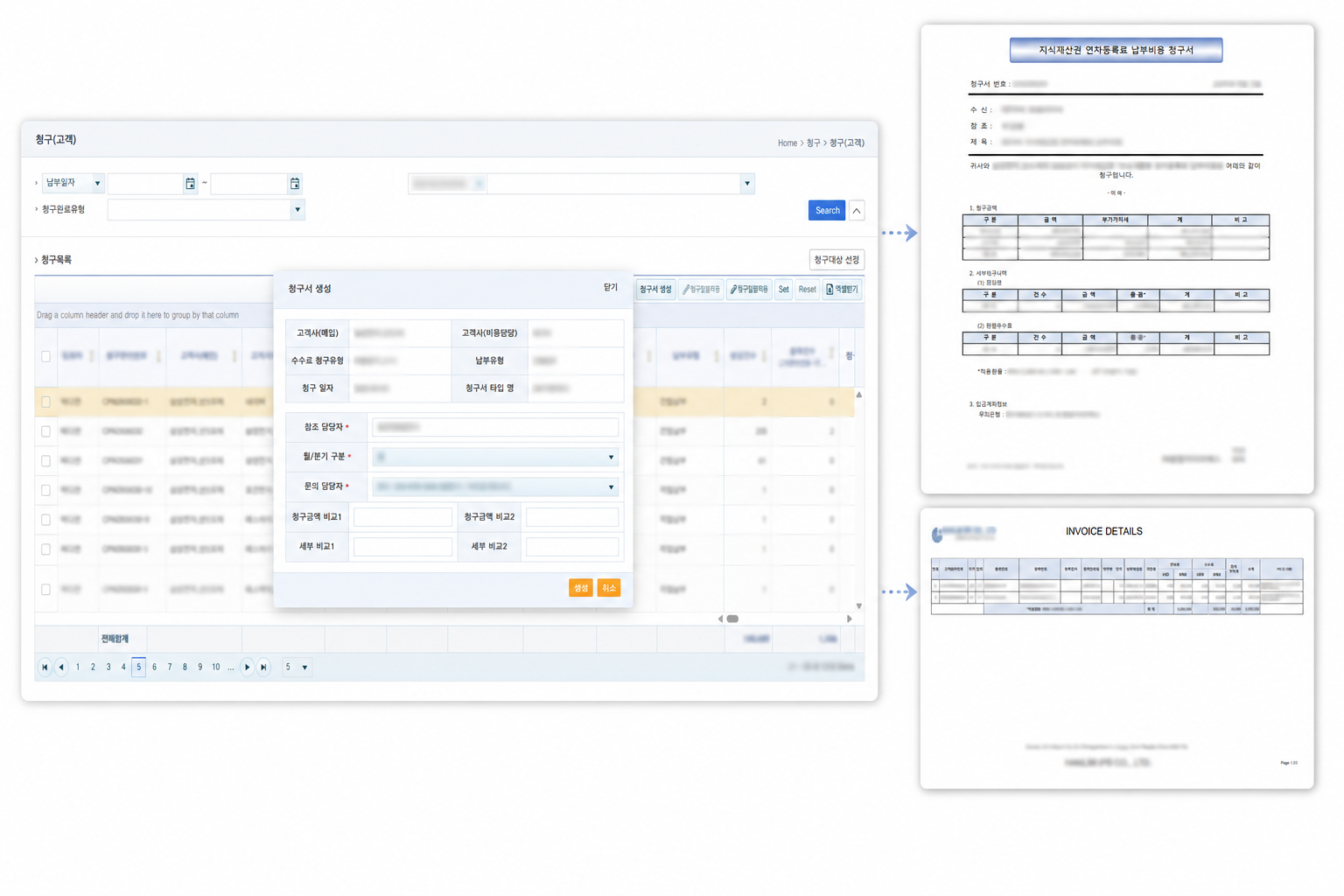The image size is (1344, 896).
Task: Go to the next page of results
Action: point(248,667)
